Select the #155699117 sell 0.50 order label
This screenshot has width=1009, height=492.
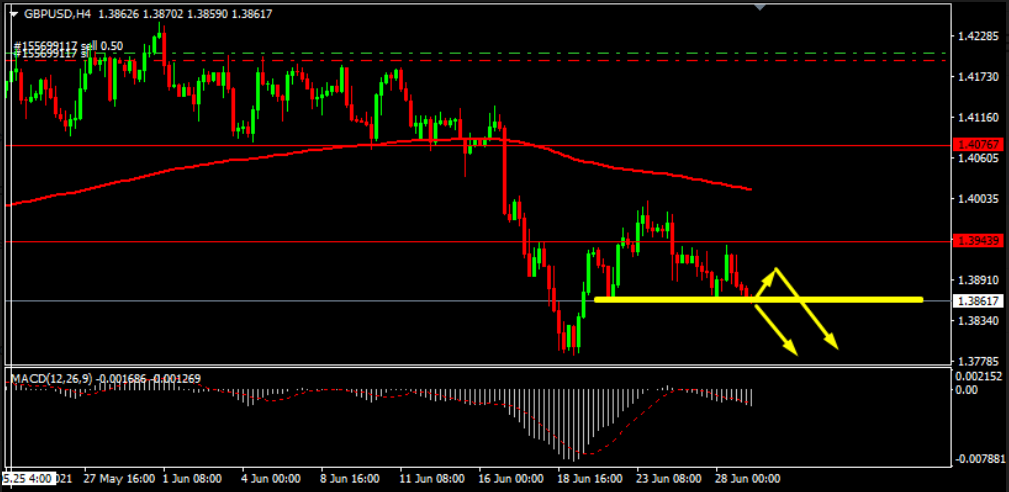tap(70, 46)
